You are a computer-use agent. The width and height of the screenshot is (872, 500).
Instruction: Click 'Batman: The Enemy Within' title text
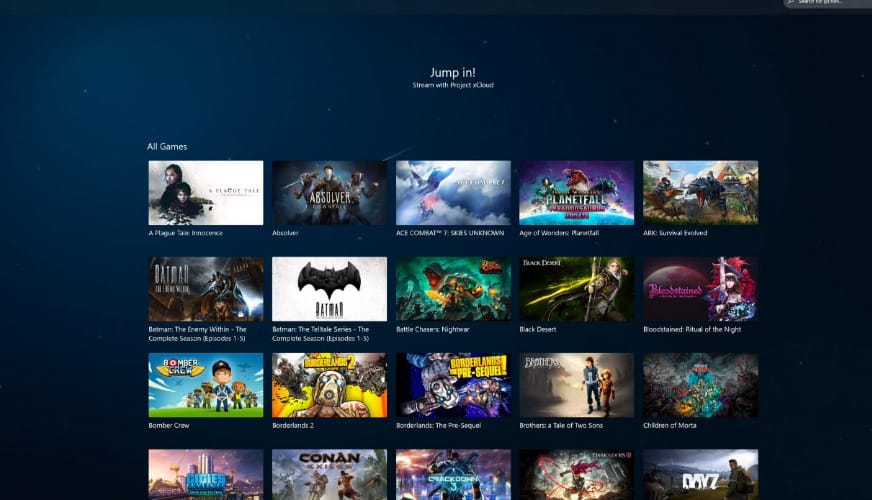[x=197, y=334]
